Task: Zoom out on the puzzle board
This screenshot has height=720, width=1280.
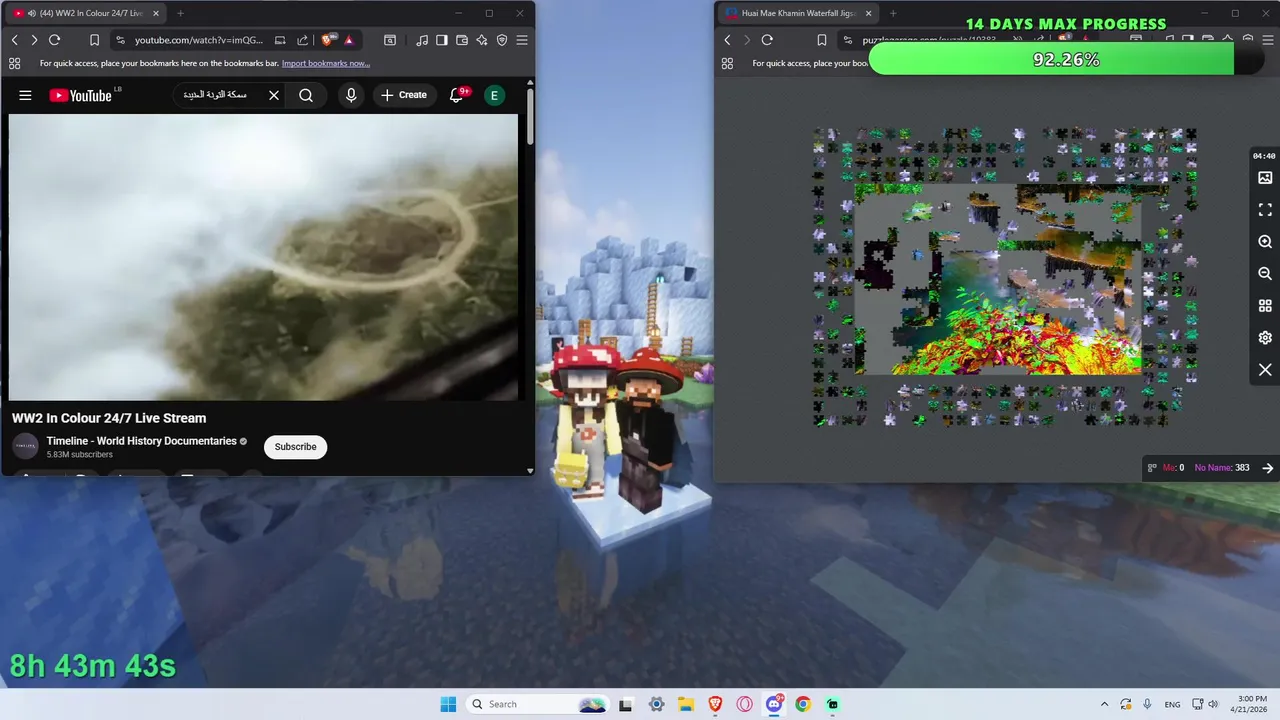Action: 1265,274
